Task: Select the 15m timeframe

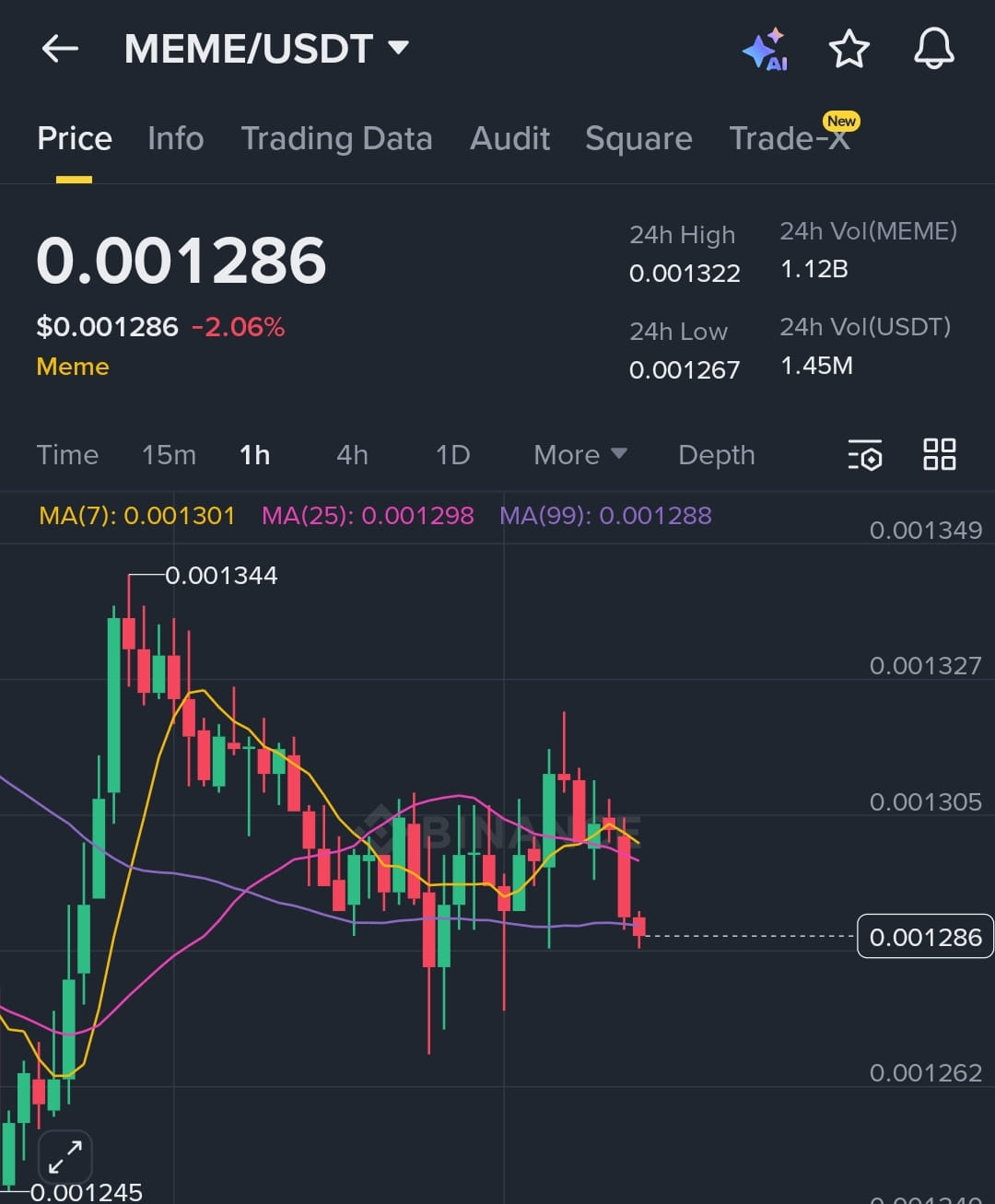Action: point(169,455)
